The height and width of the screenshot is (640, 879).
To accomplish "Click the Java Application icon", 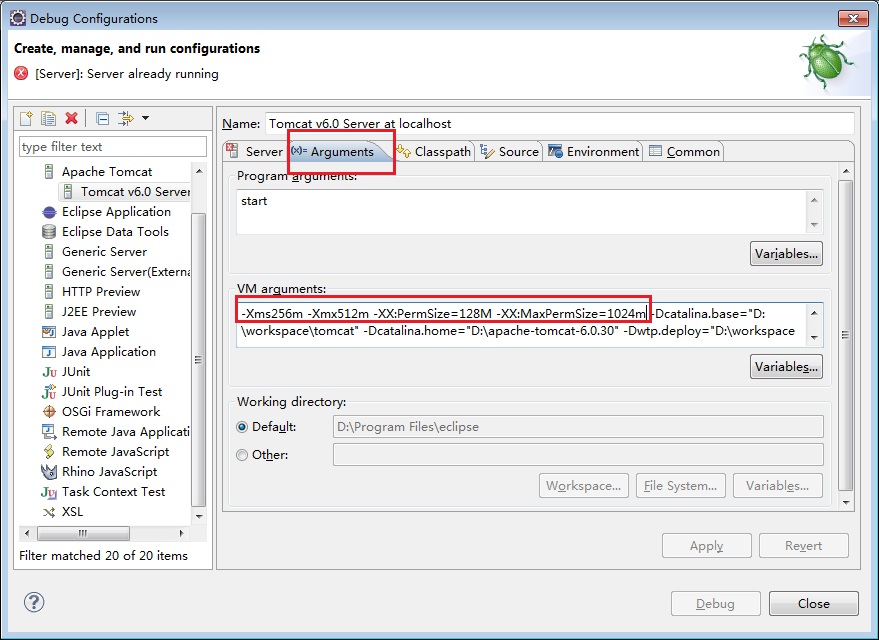I will pyautogui.click(x=49, y=352).
